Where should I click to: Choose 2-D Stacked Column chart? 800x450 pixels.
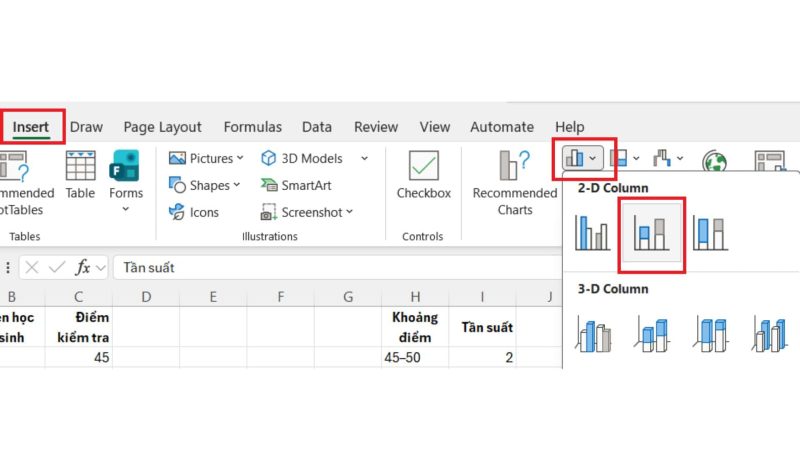pyautogui.click(x=651, y=233)
